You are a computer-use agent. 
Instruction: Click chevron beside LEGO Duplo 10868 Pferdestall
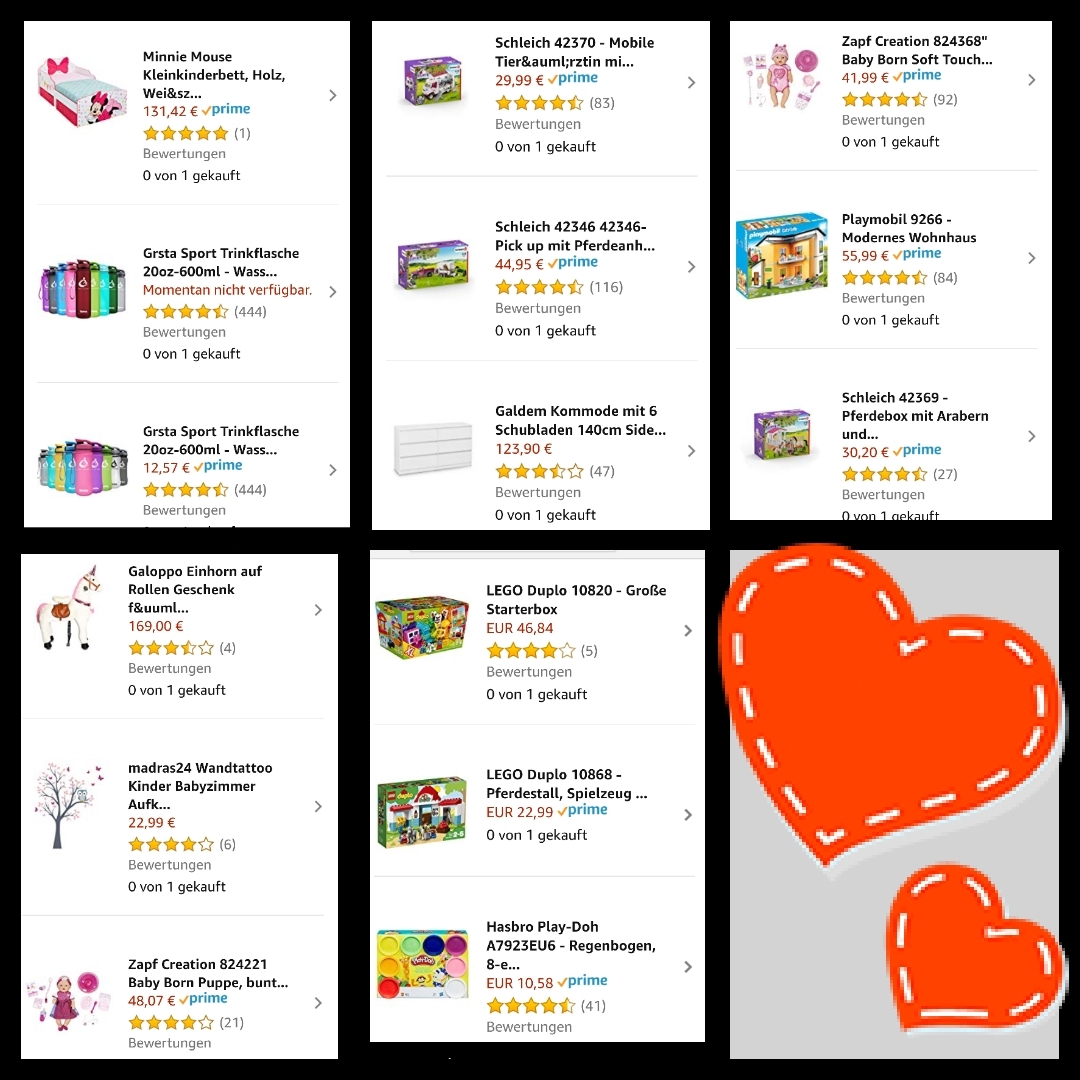pyautogui.click(x=687, y=815)
